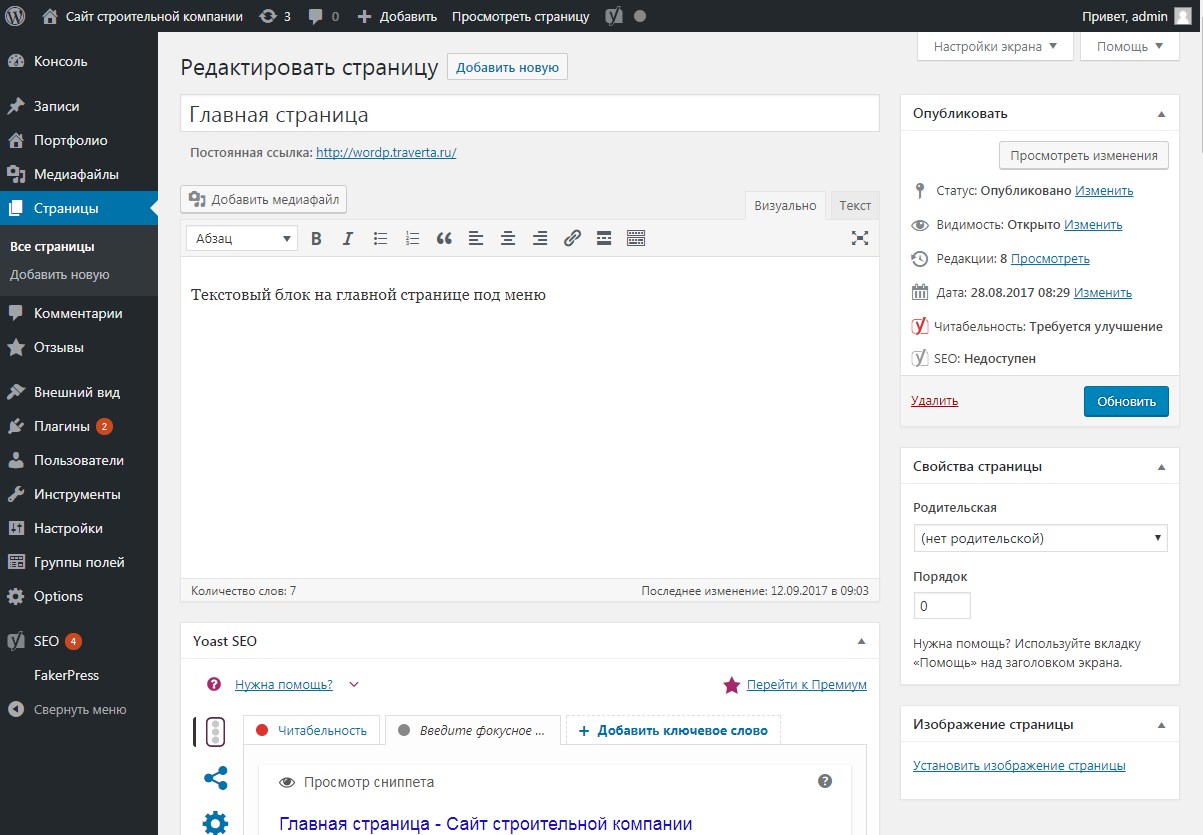1203x835 pixels.
Task: Click Установить изображение страницы link
Action: point(1019,765)
